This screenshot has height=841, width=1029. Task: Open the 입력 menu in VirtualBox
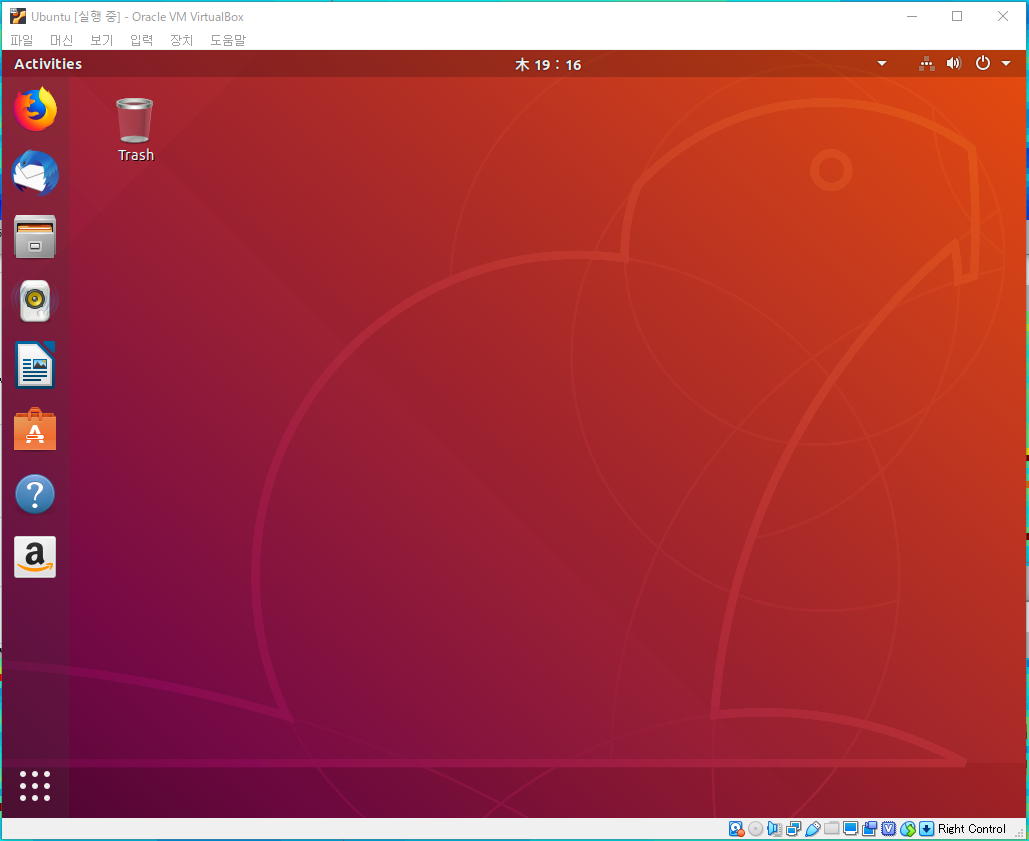(142, 40)
